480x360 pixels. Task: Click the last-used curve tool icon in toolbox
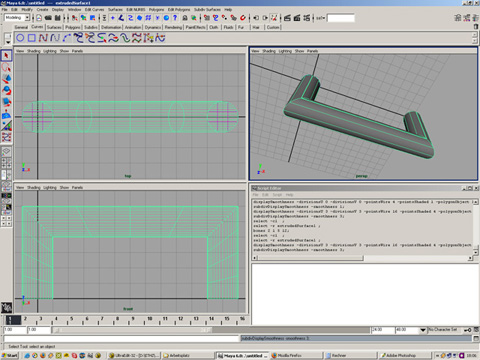point(6,137)
